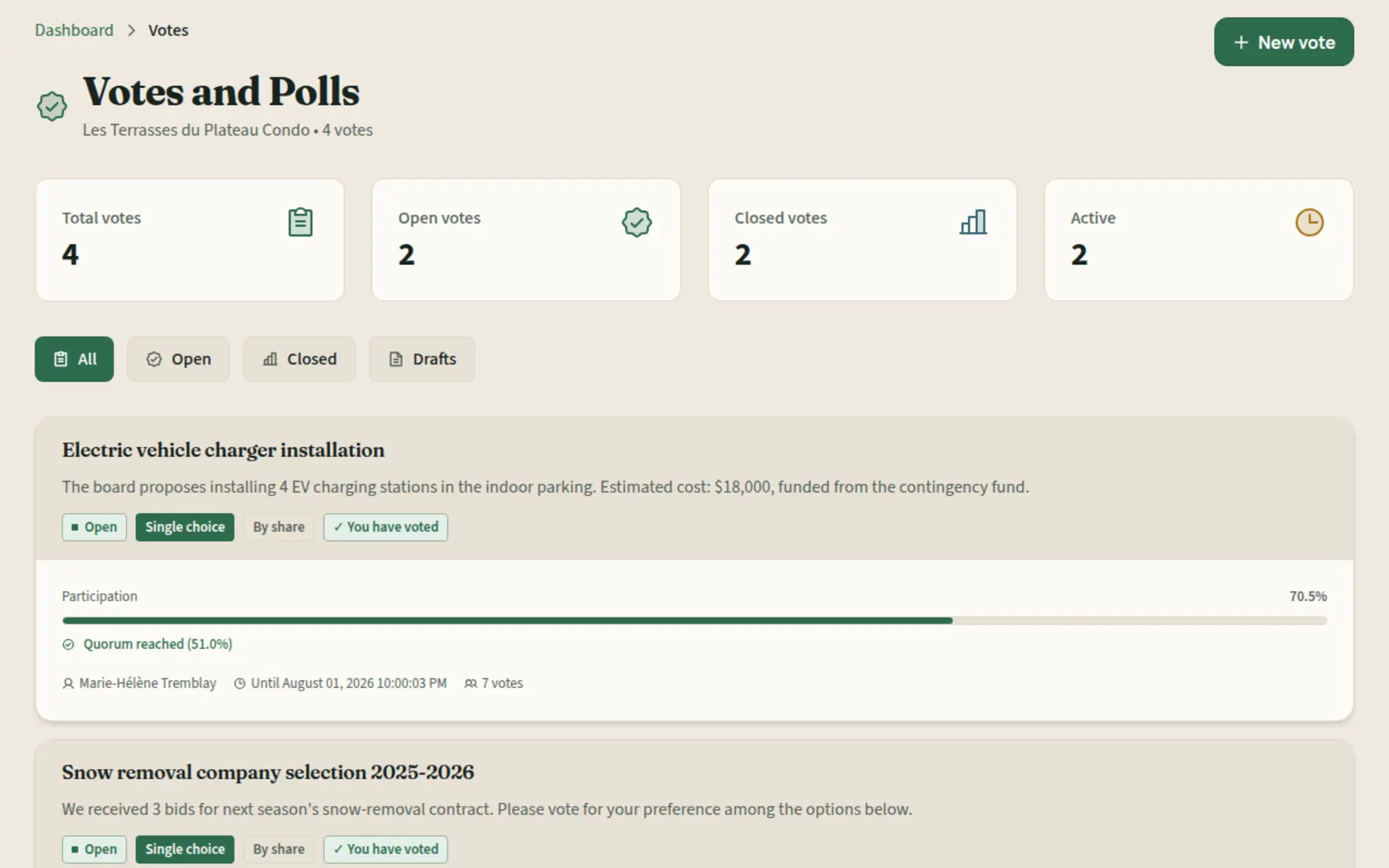Click Single choice badge on EV charger vote
The width and height of the screenshot is (1389, 868).
pos(184,527)
